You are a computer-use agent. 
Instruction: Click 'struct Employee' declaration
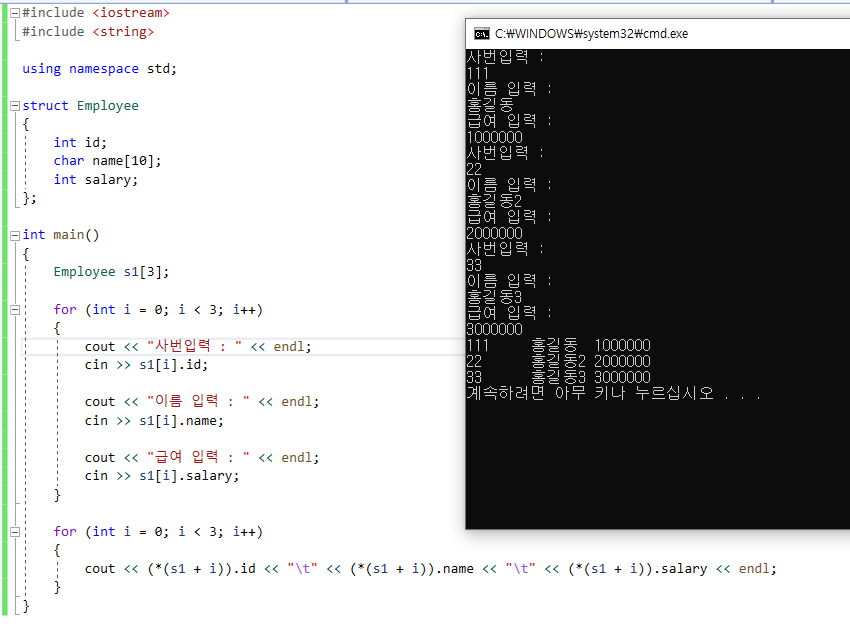(x=80, y=105)
